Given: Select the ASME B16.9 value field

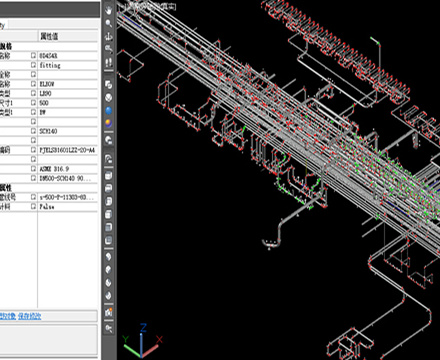Looking at the screenshot, I should point(68,169).
